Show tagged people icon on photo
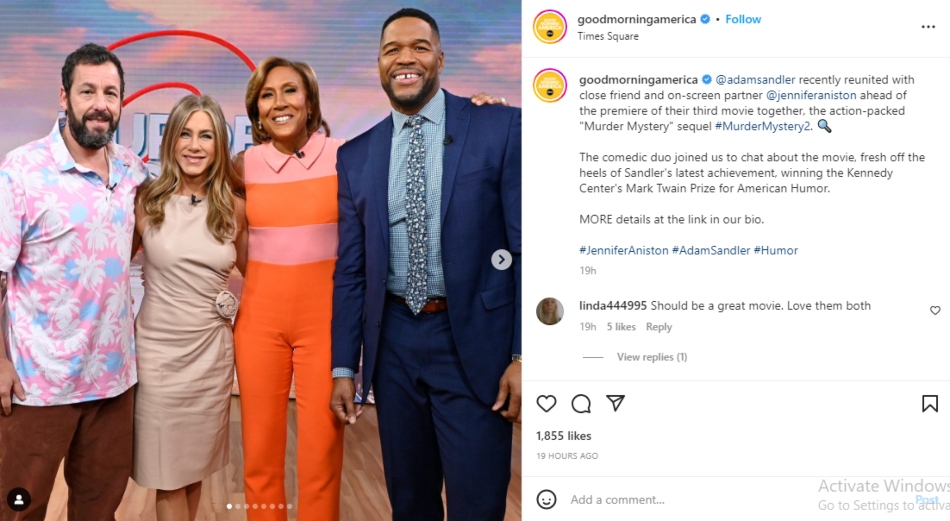This screenshot has height=521, width=950. [x=19, y=499]
